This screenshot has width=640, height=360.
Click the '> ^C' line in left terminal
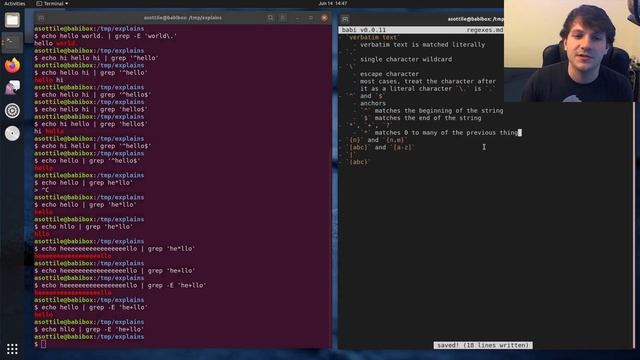pos(42,190)
